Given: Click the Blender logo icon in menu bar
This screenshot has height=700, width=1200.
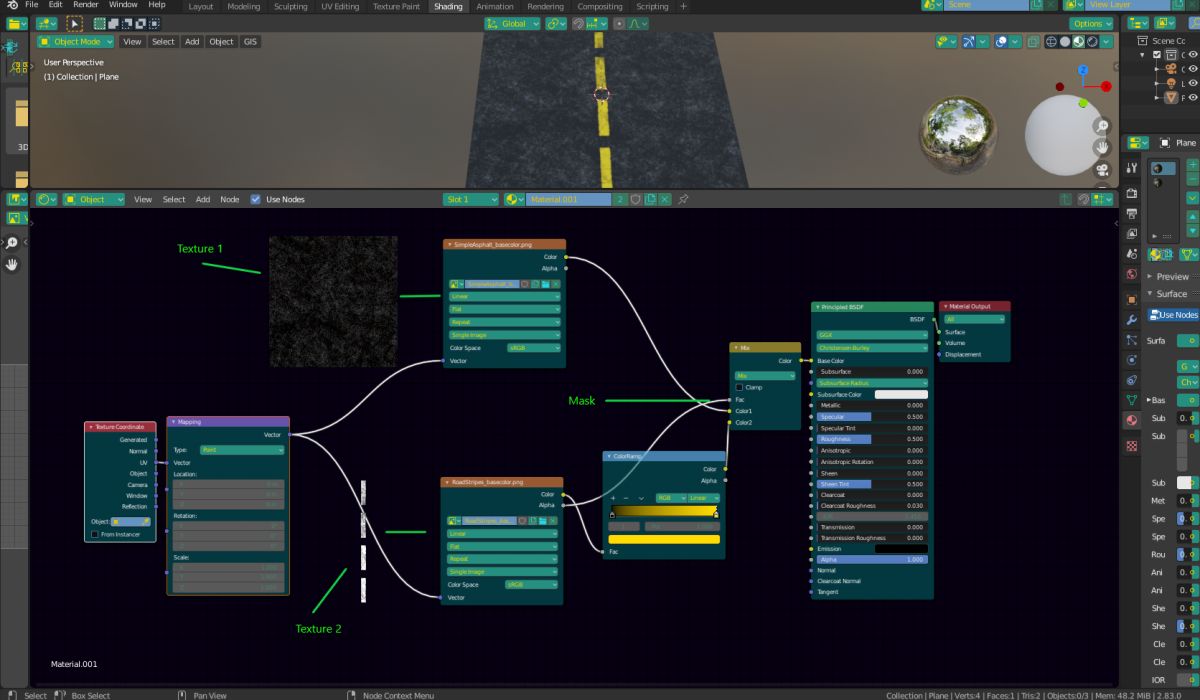Looking at the screenshot, I should [x=12, y=5].
